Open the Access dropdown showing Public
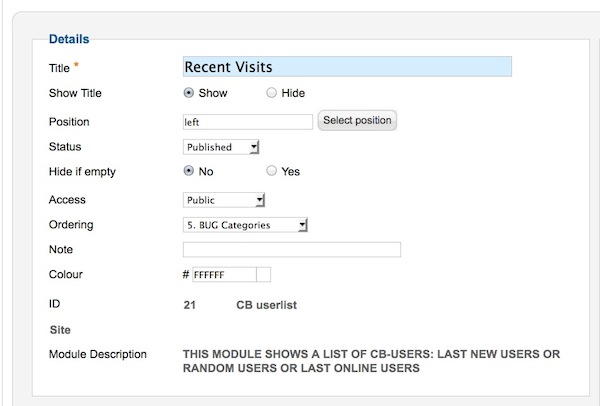Viewport: 600px width, 406px height. 224,200
